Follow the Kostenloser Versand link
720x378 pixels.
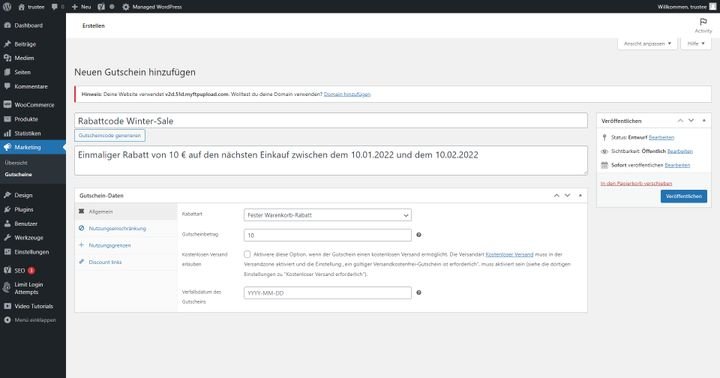(509, 254)
